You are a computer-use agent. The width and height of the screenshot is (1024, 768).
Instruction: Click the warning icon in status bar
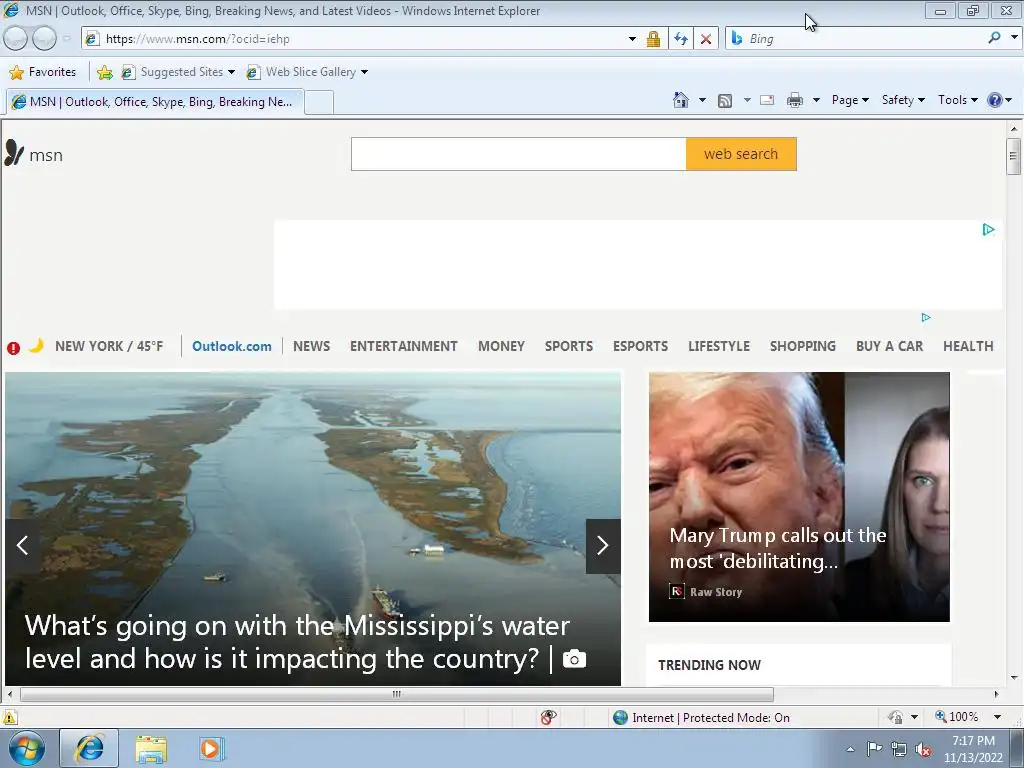coord(10,718)
